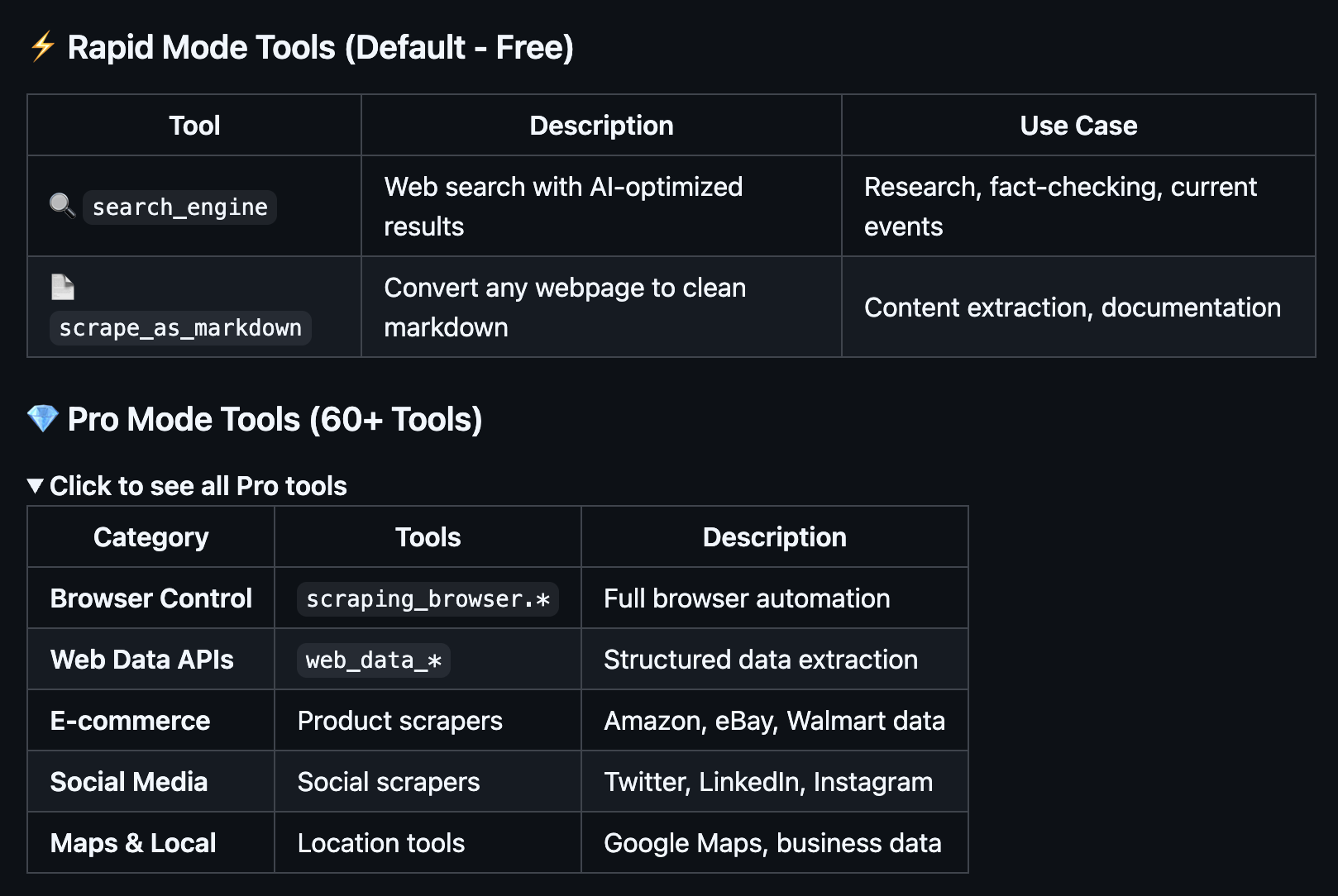The width and height of the screenshot is (1338, 896).
Task: Click the web_data_* code label
Action: [x=373, y=660]
